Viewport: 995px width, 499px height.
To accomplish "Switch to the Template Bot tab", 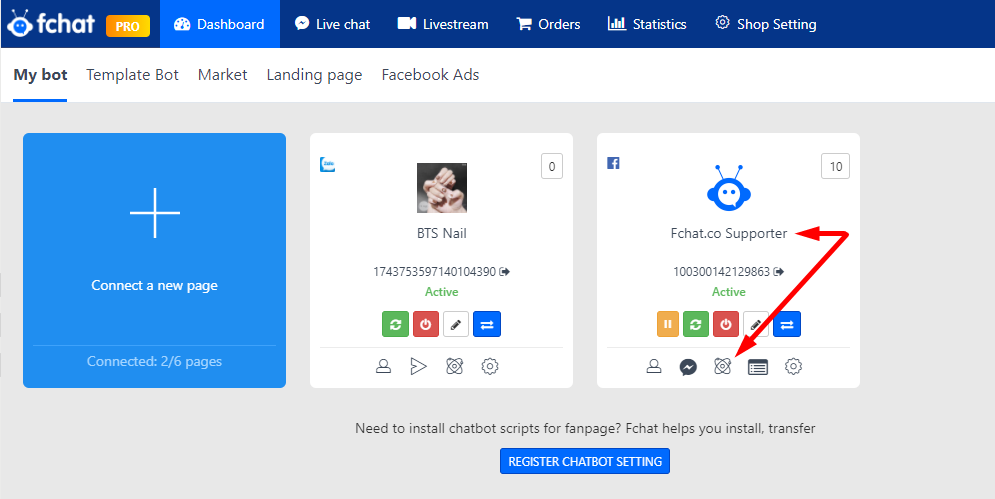I will 133,75.
